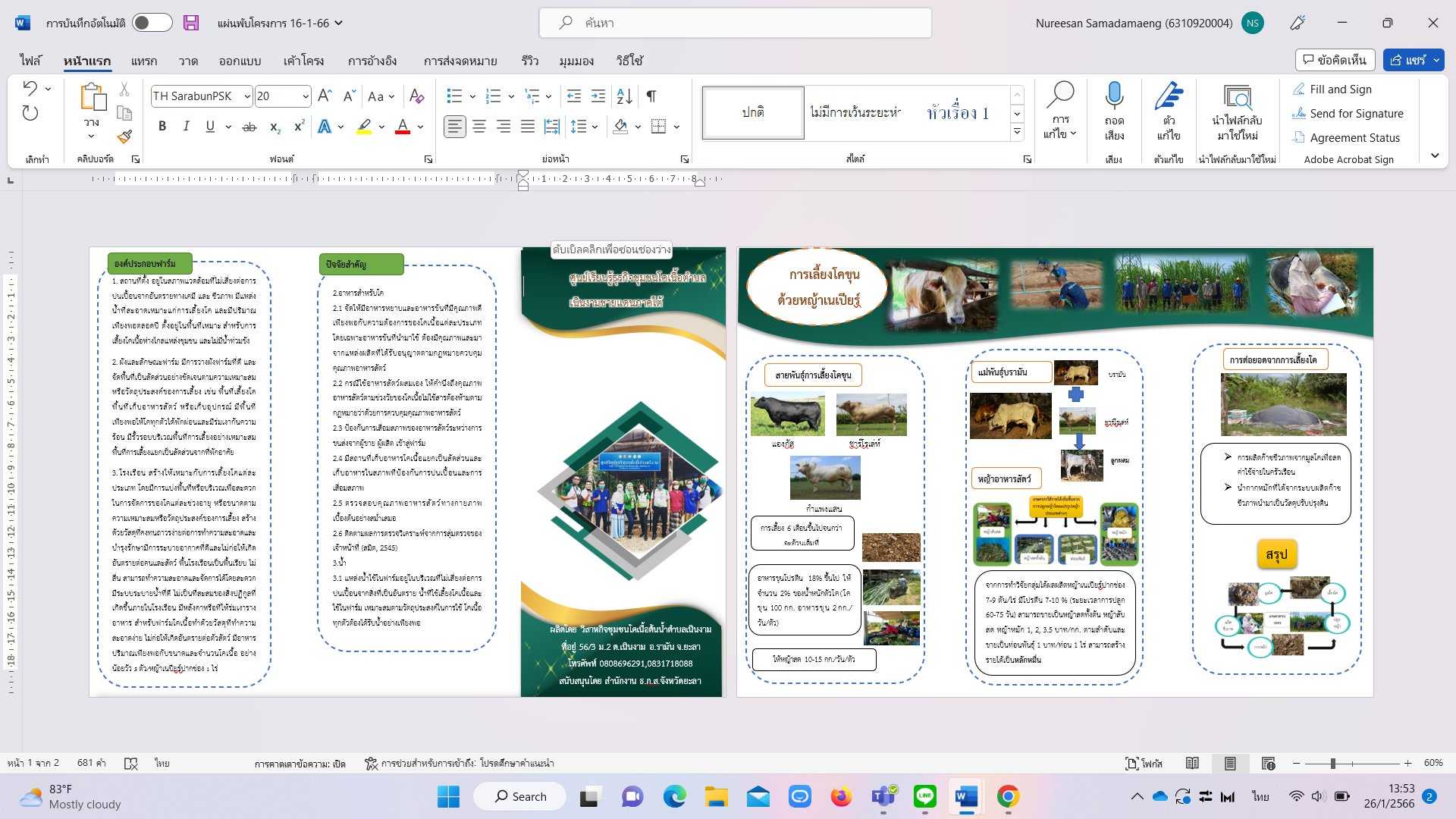The height and width of the screenshot is (819, 1456).
Task: Click the Redo icon
Action: coord(30,114)
